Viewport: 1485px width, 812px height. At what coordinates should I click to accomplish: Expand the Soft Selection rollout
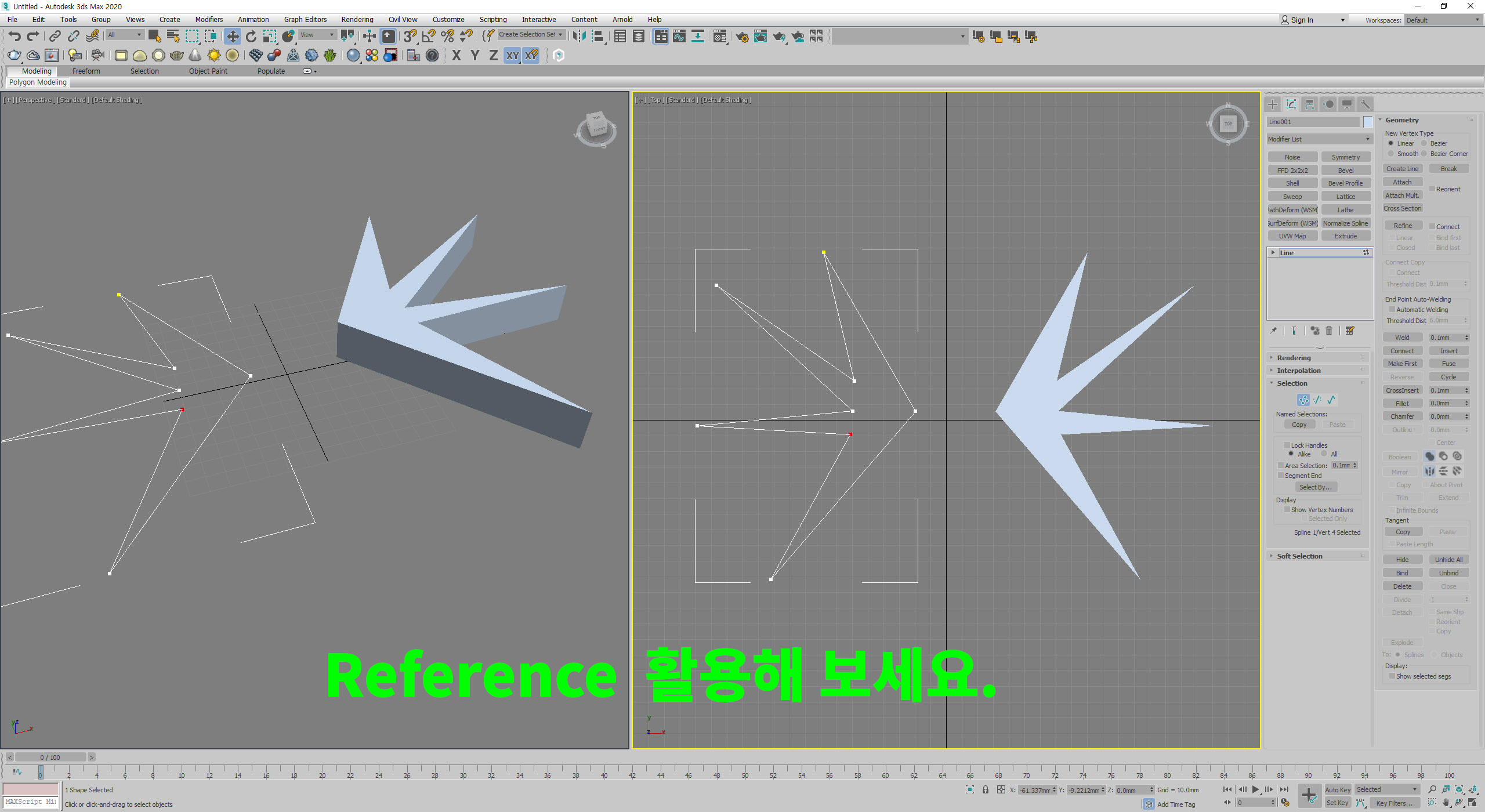click(1299, 556)
